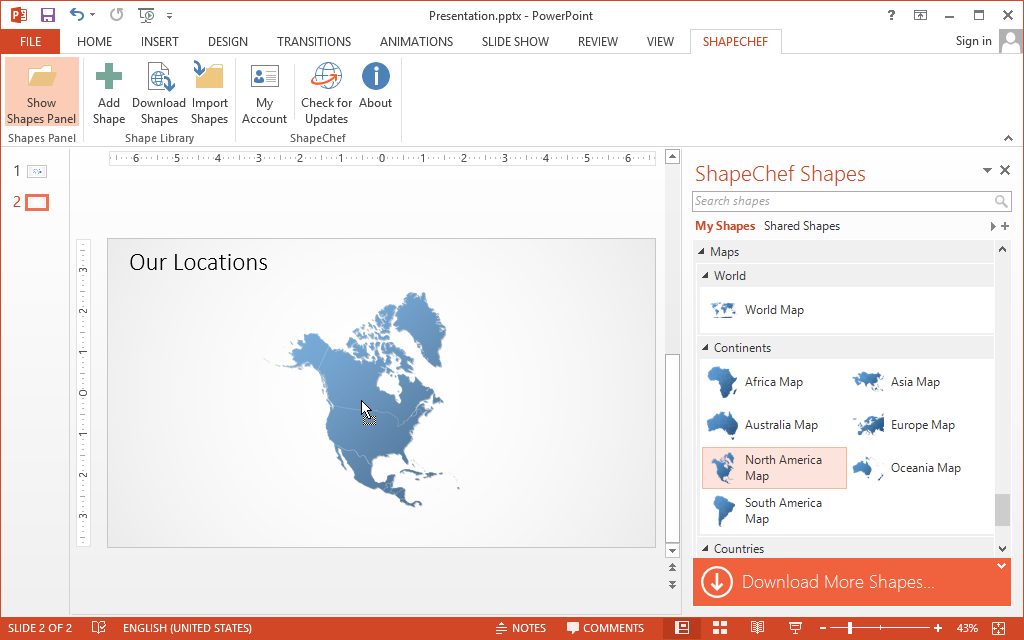Image resolution: width=1024 pixels, height=640 pixels.
Task: Collapse the Countries subcategory
Action: [x=705, y=549]
